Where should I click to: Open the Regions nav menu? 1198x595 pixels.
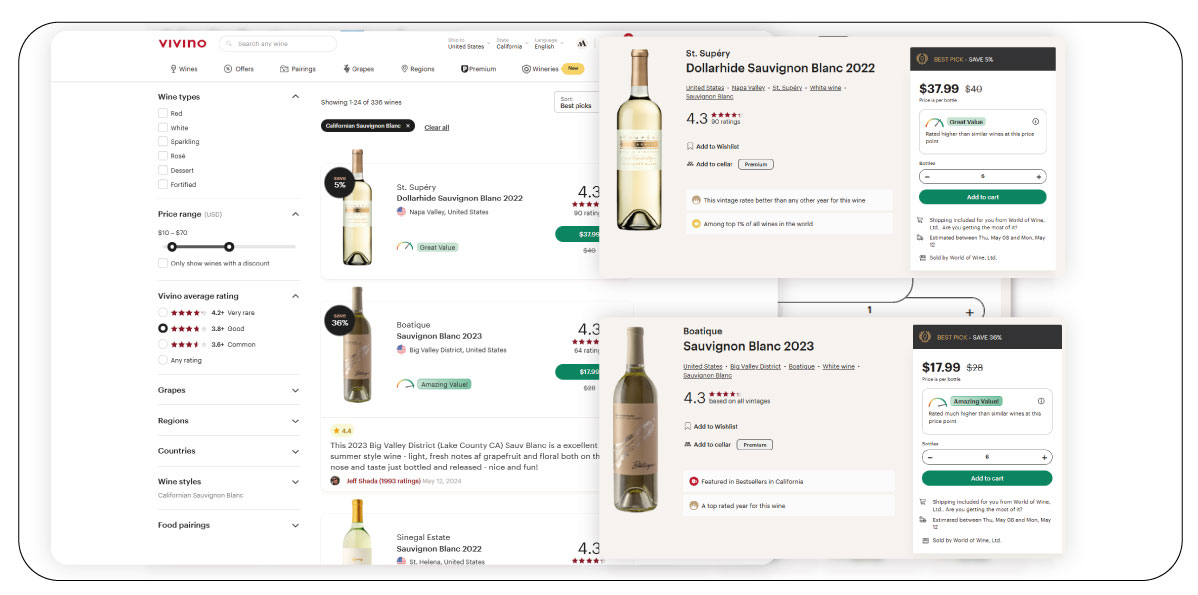tap(417, 69)
